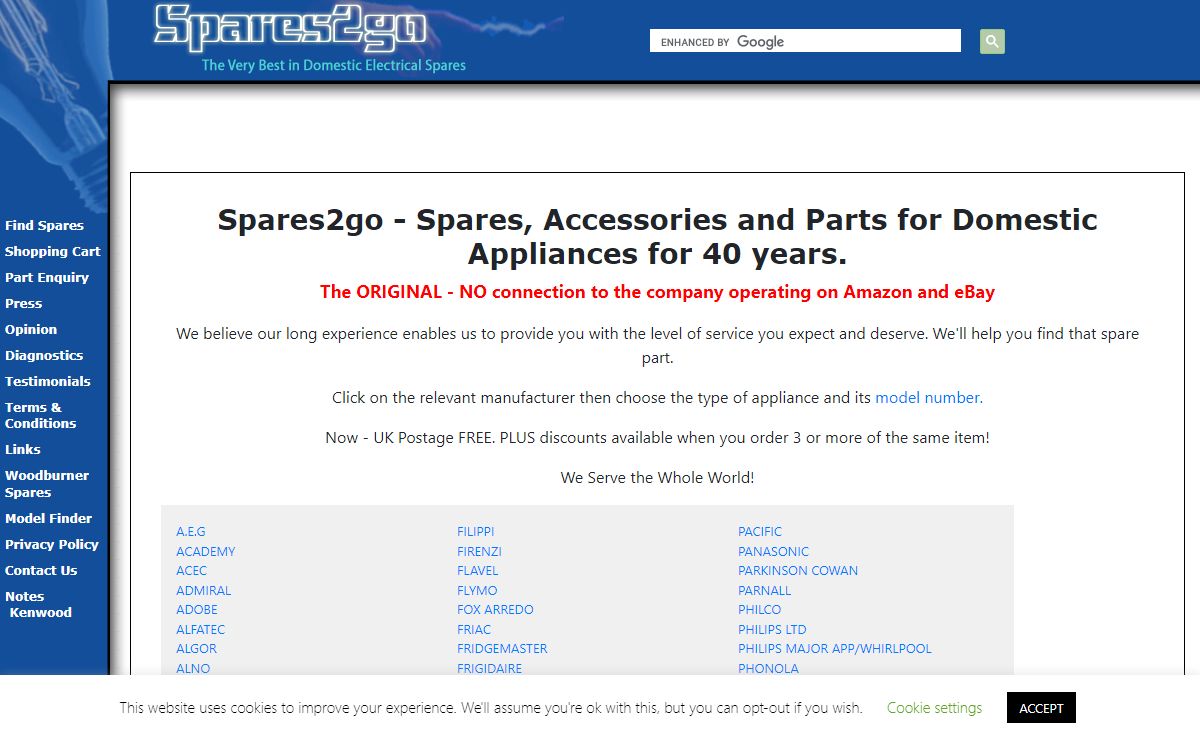The image size is (1200, 740).
Task: Select manufacturer FLAVEL
Action: (x=477, y=571)
